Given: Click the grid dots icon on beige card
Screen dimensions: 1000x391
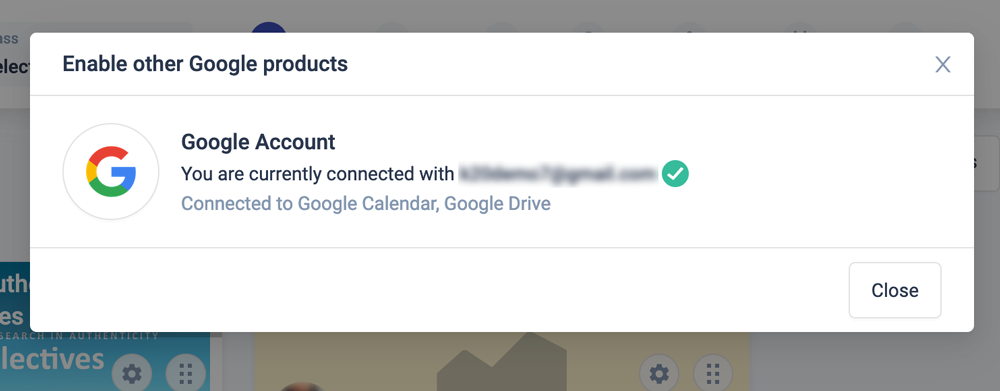Looking at the screenshot, I should tap(713, 373).
